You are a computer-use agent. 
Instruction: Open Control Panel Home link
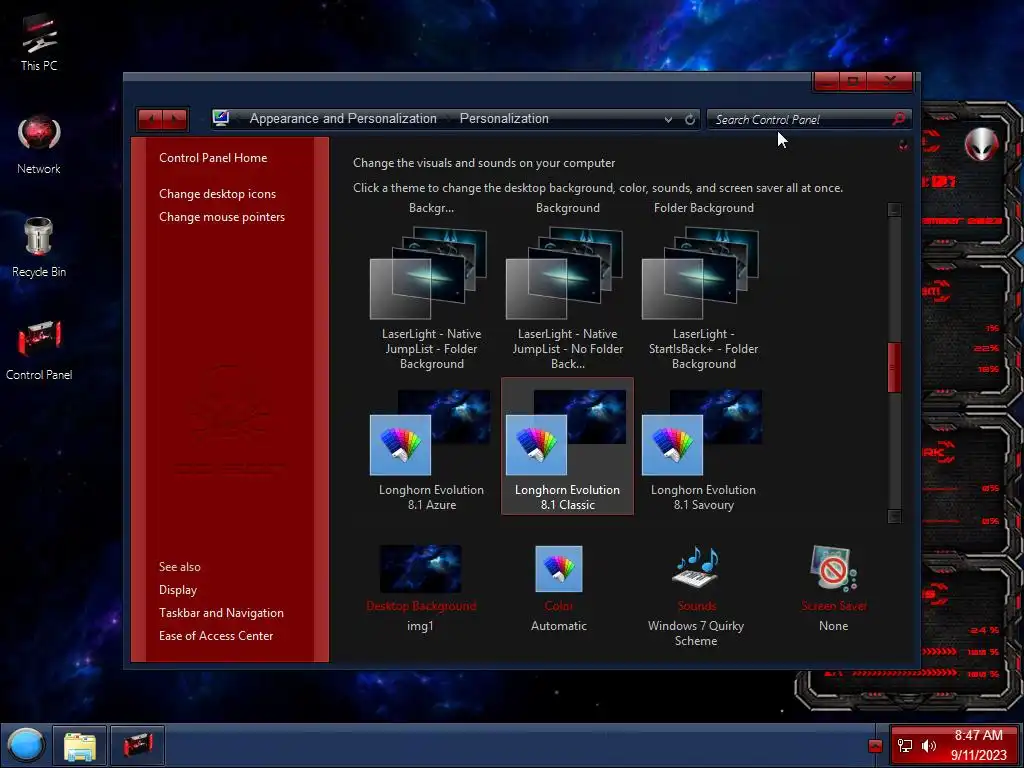point(213,157)
